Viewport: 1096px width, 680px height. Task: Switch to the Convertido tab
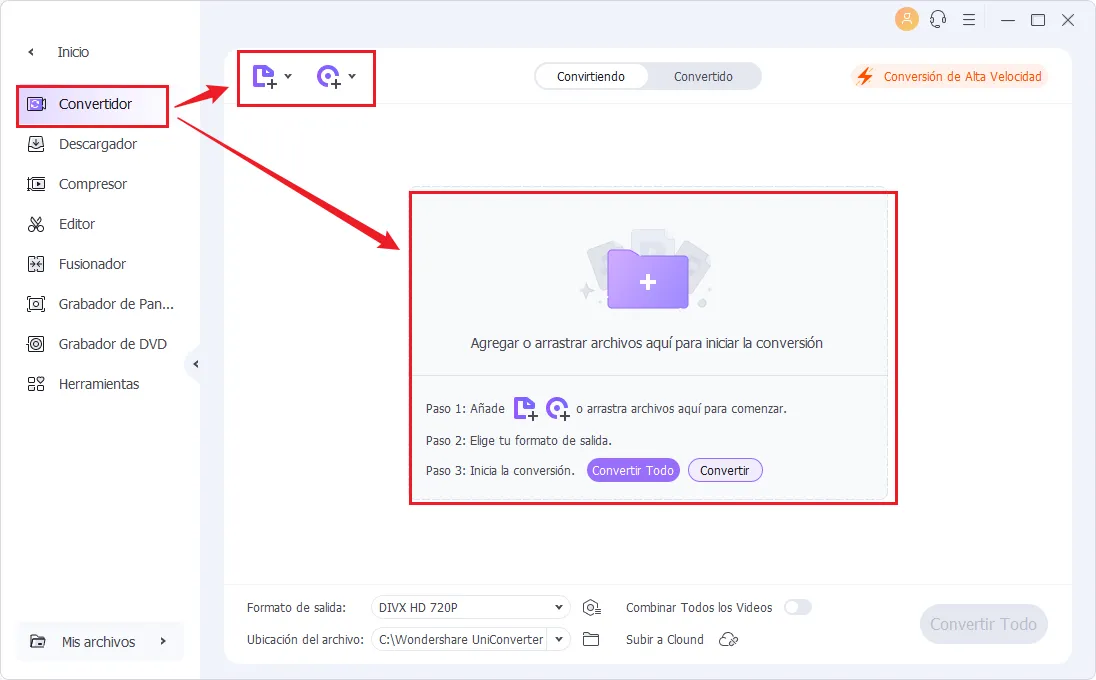[703, 77]
